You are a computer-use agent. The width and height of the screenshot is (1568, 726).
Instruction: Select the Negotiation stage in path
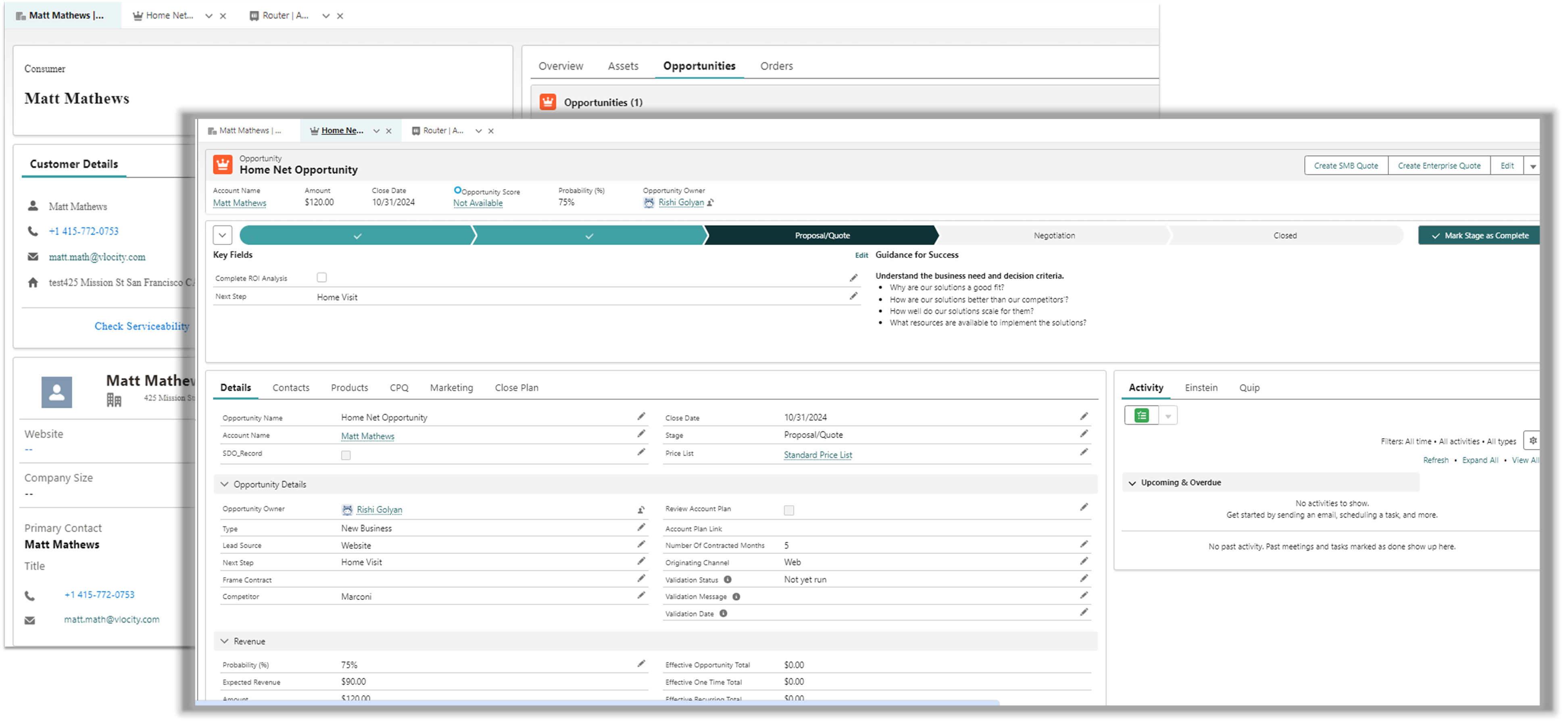point(1054,235)
